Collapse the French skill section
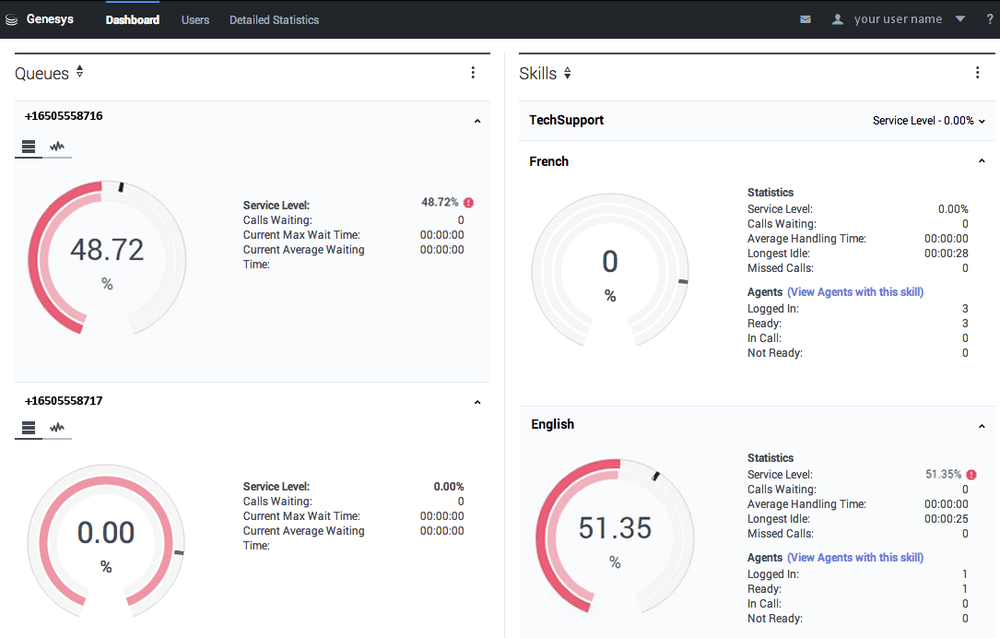 pos(981,161)
